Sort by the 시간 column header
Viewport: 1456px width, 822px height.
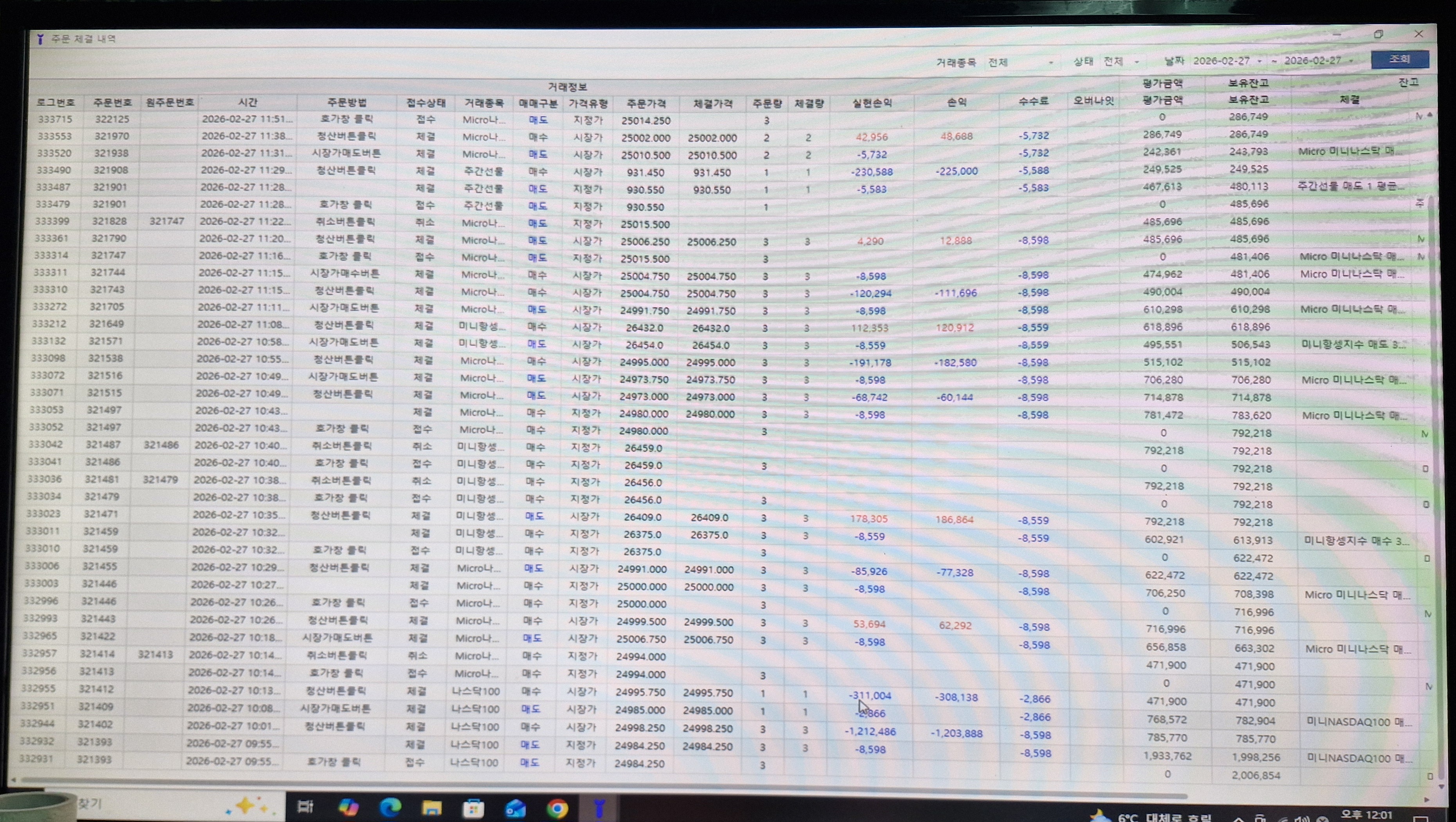click(248, 103)
